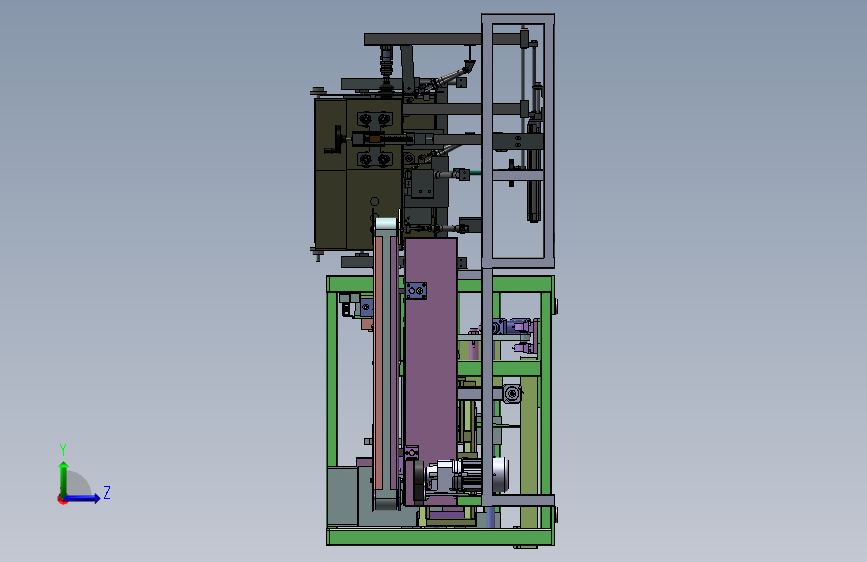Image resolution: width=867 pixels, height=562 pixels.
Task: Select the green bottom beam of the base frame
Action: coord(440,537)
